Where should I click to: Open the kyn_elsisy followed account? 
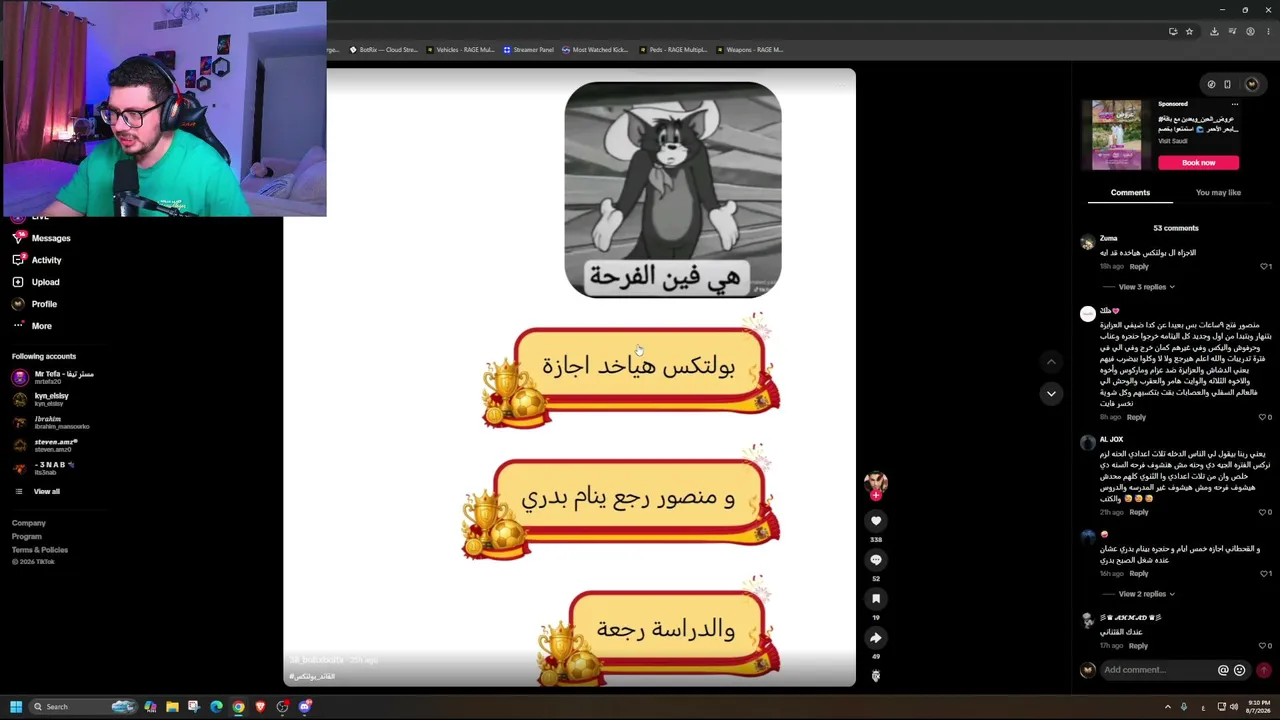coord(40,399)
